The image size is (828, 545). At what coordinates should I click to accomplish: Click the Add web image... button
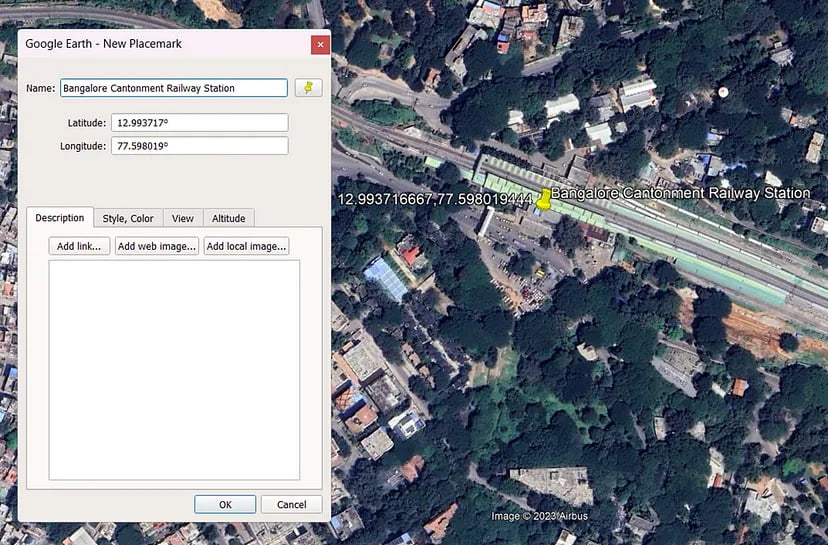[157, 246]
